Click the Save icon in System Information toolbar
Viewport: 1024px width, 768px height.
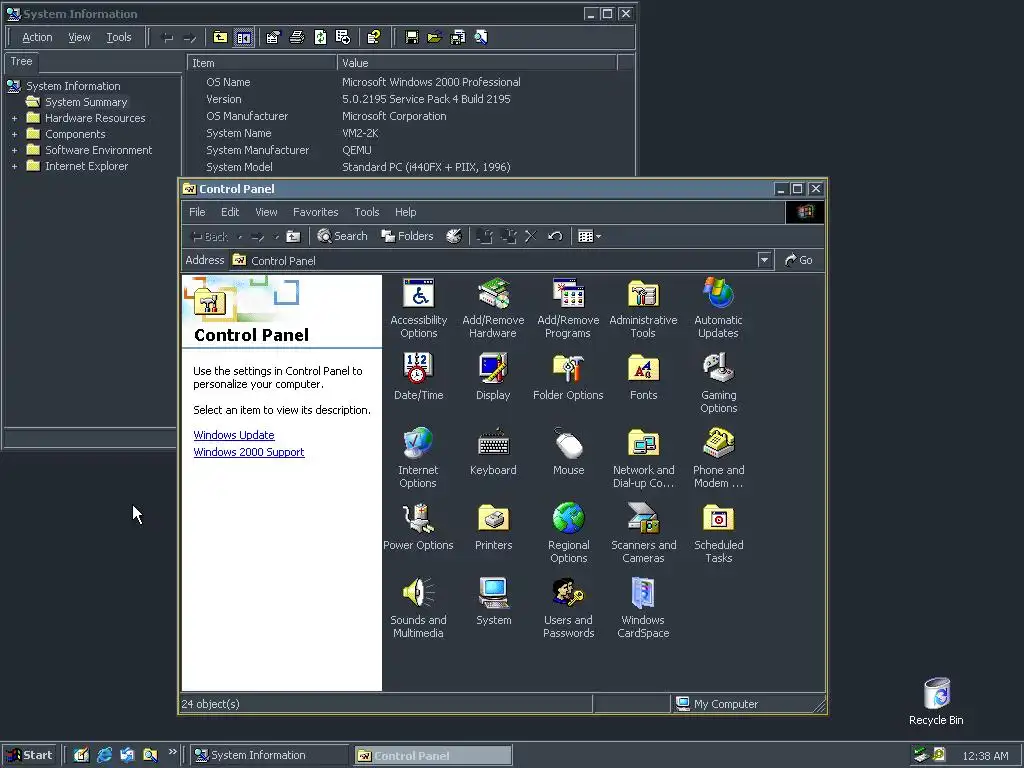click(411, 37)
